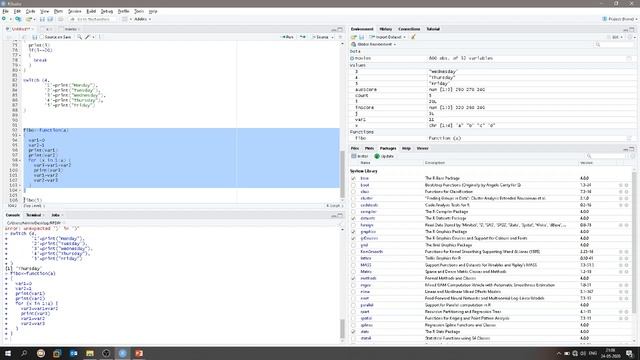The width and height of the screenshot is (640, 360).
Task: Save the current document from the editor toolbar
Action: [x=35, y=37]
